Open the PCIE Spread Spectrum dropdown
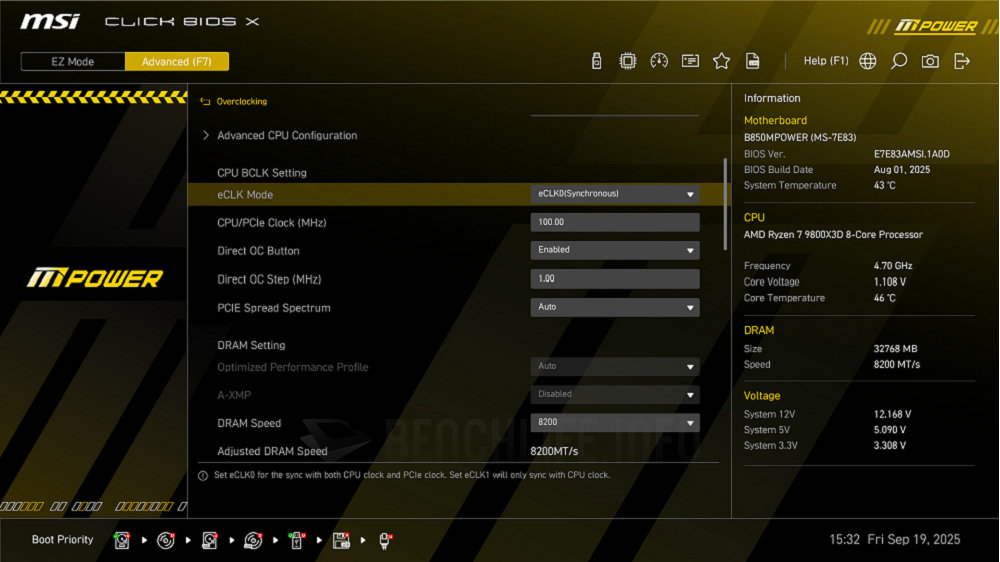1000x562 pixels. [x=615, y=307]
